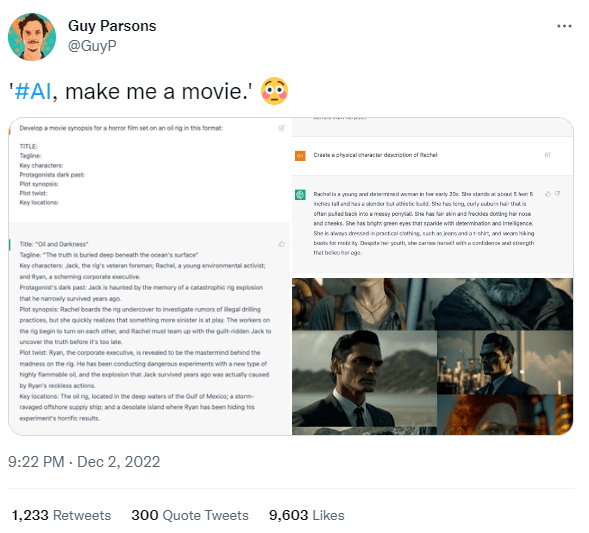
Task: Click thumbs-up icon on Rachel description response
Action: coord(547,194)
